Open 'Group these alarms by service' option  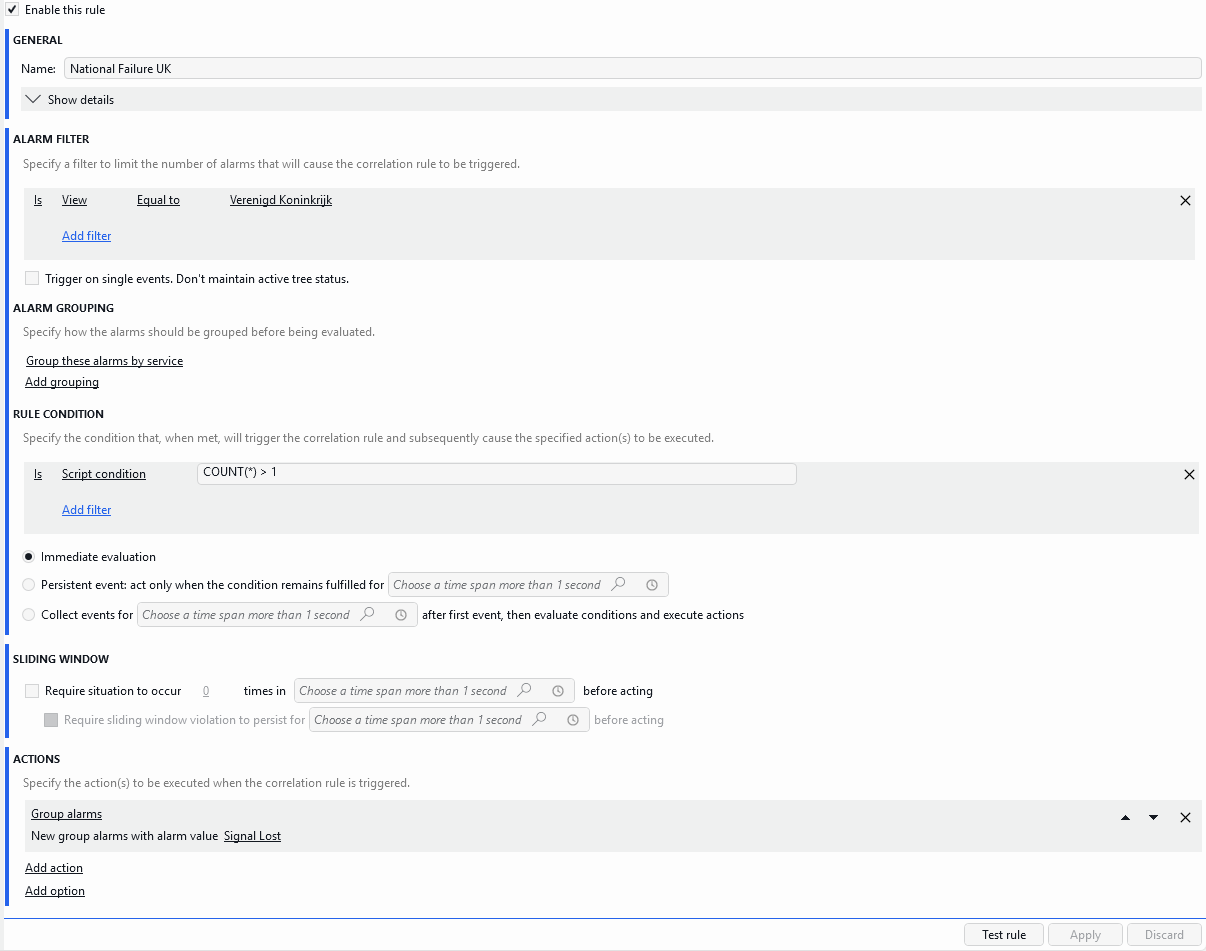click(x=104, y=361)
